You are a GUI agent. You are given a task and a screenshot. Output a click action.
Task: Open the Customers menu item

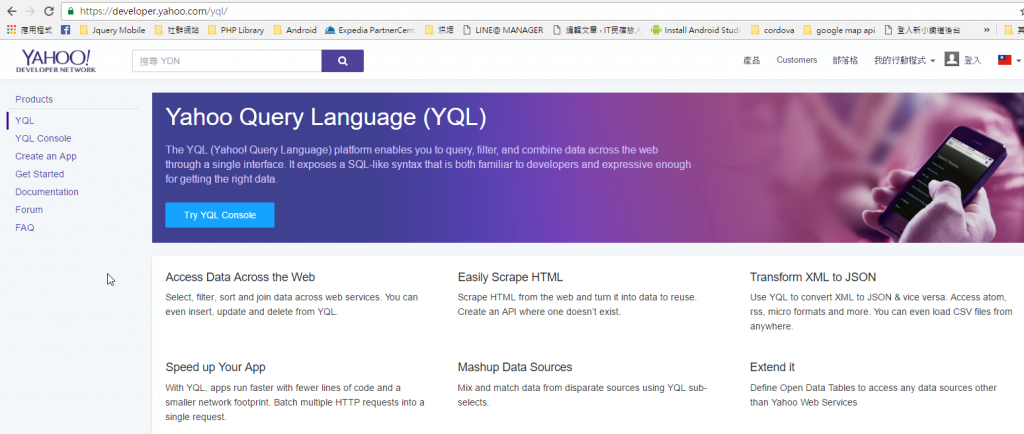(797, 60)
